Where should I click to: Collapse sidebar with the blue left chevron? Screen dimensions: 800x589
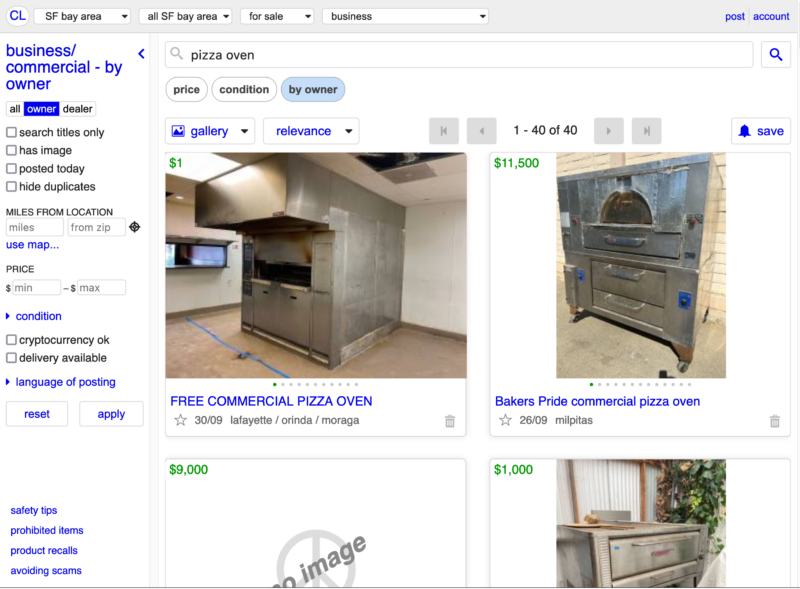pos(141,54)
